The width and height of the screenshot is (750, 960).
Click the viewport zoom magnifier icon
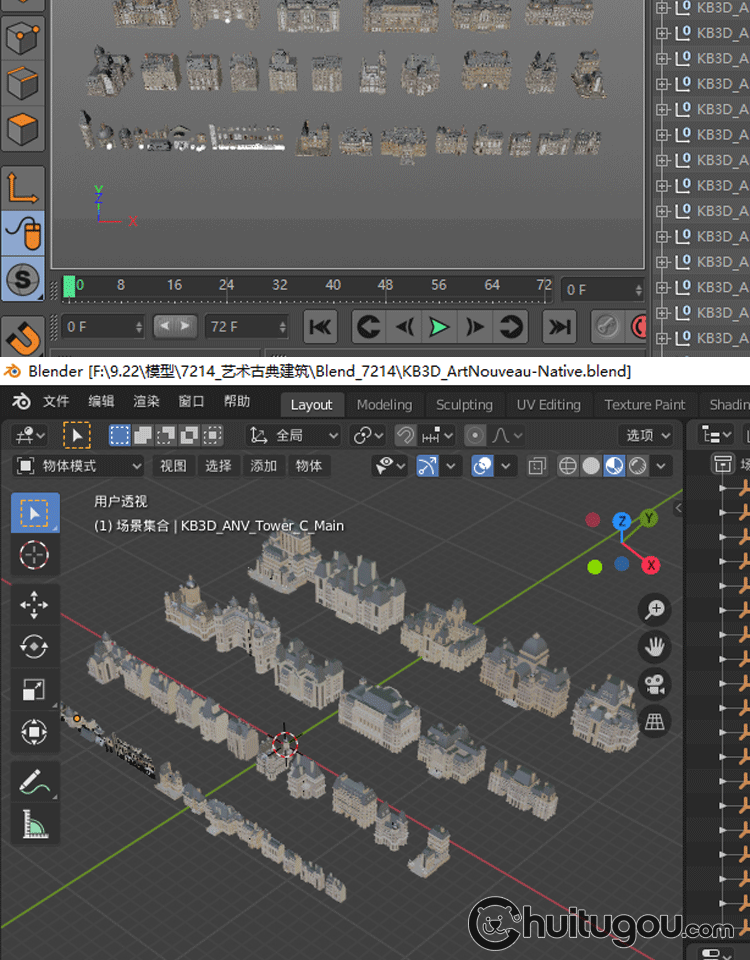(x=655, y=609)
